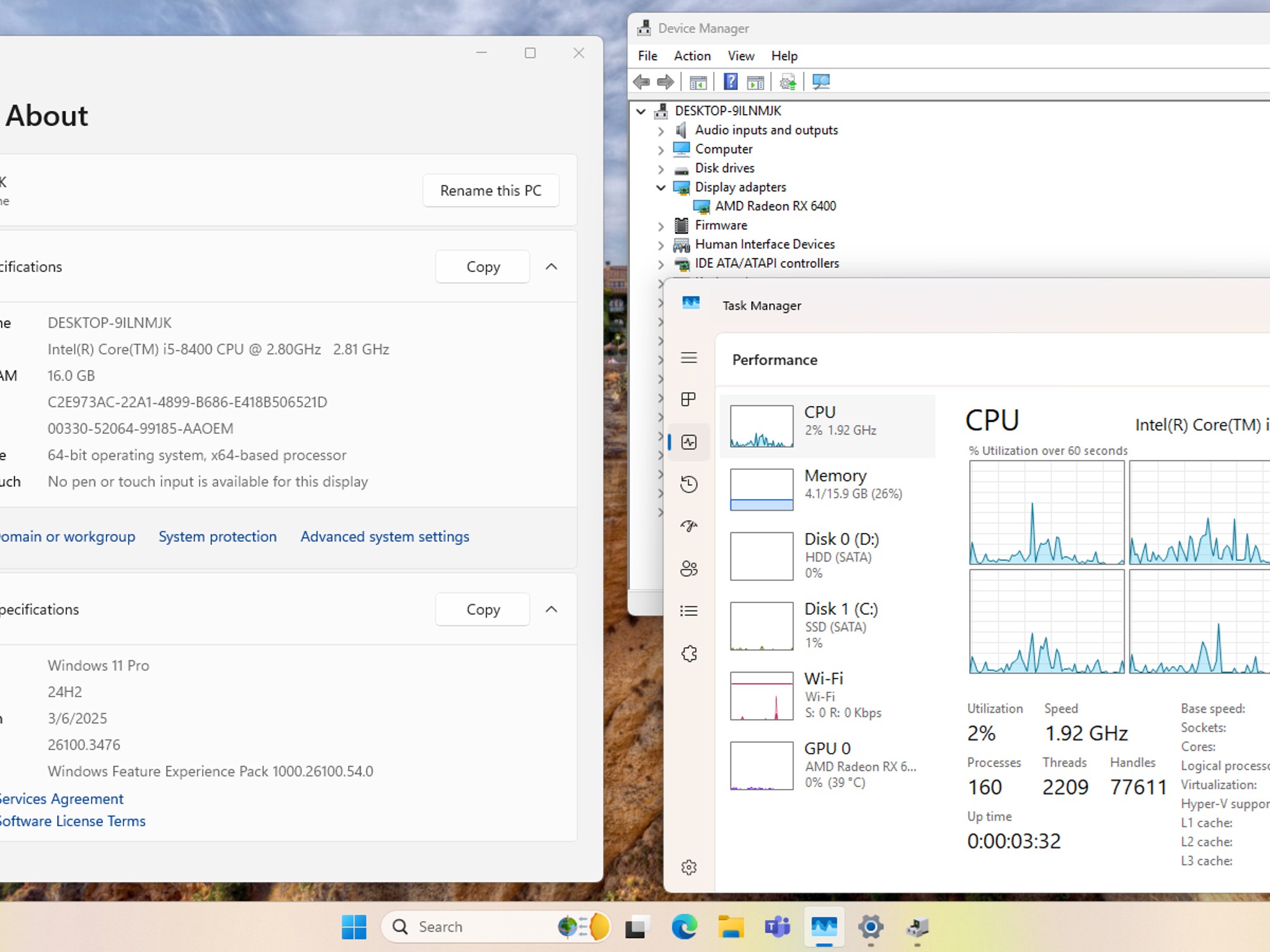Select AMD Radeon RX 6400 device

775,206
